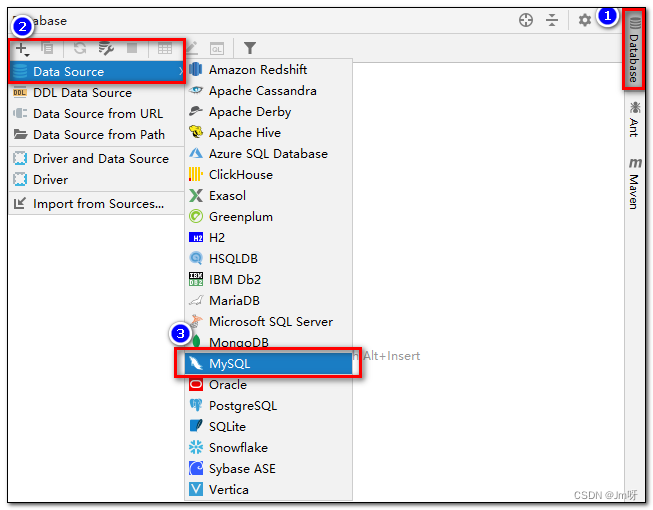
Task: Select ClickHouse data source
Action: tap(269, 174)
